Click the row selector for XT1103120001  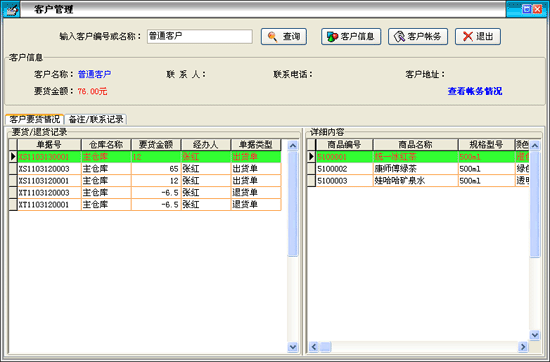(13, 205)
